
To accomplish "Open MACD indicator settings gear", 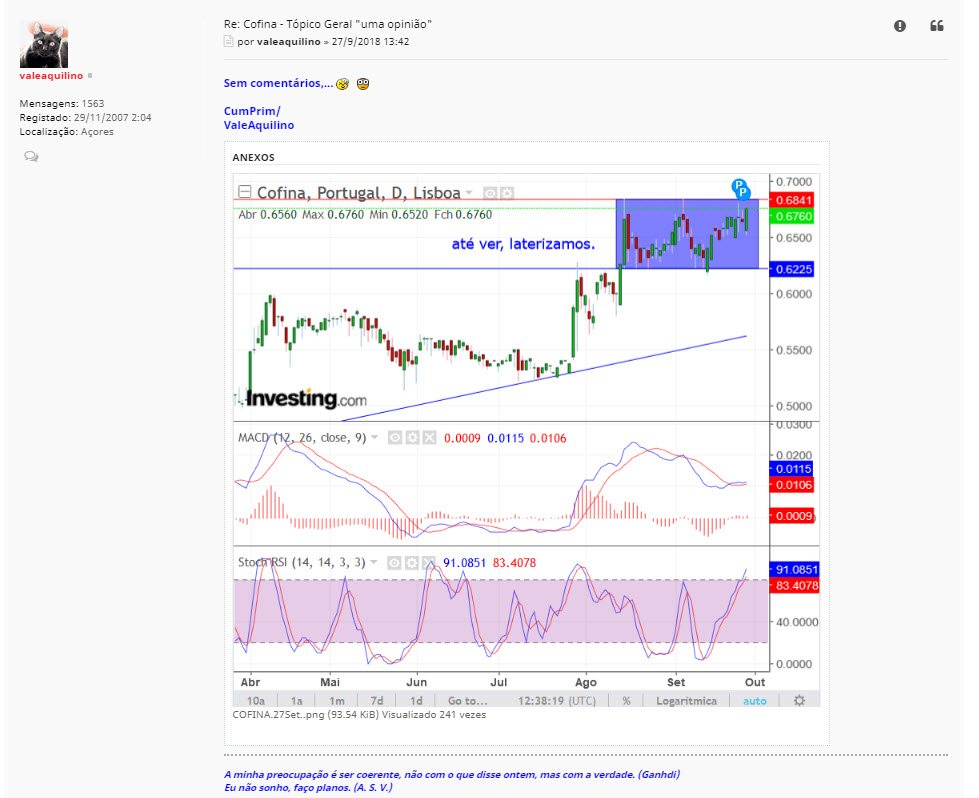I will pos(412,438).
